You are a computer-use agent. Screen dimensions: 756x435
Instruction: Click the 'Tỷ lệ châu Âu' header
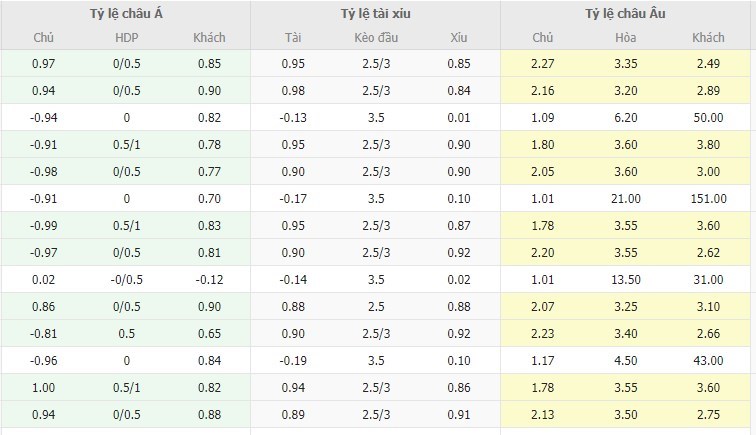(x=626, y=14)
